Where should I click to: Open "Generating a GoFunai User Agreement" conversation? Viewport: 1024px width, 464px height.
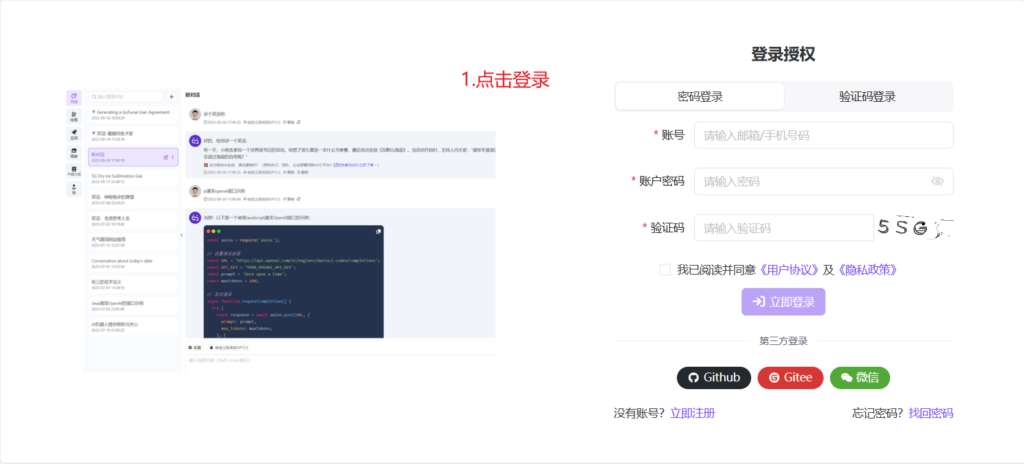click(x=133, y=114)
